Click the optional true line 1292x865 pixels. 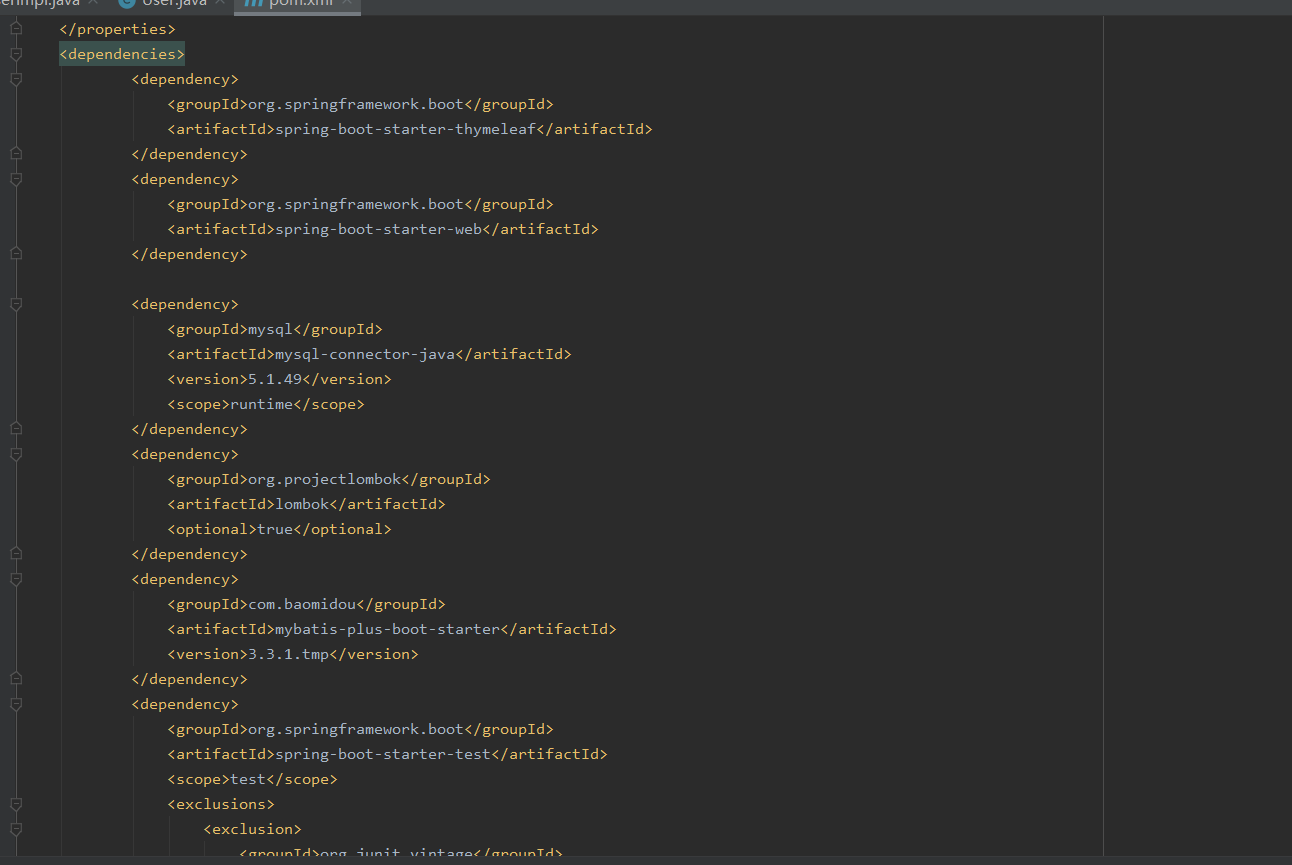(279, 529)
